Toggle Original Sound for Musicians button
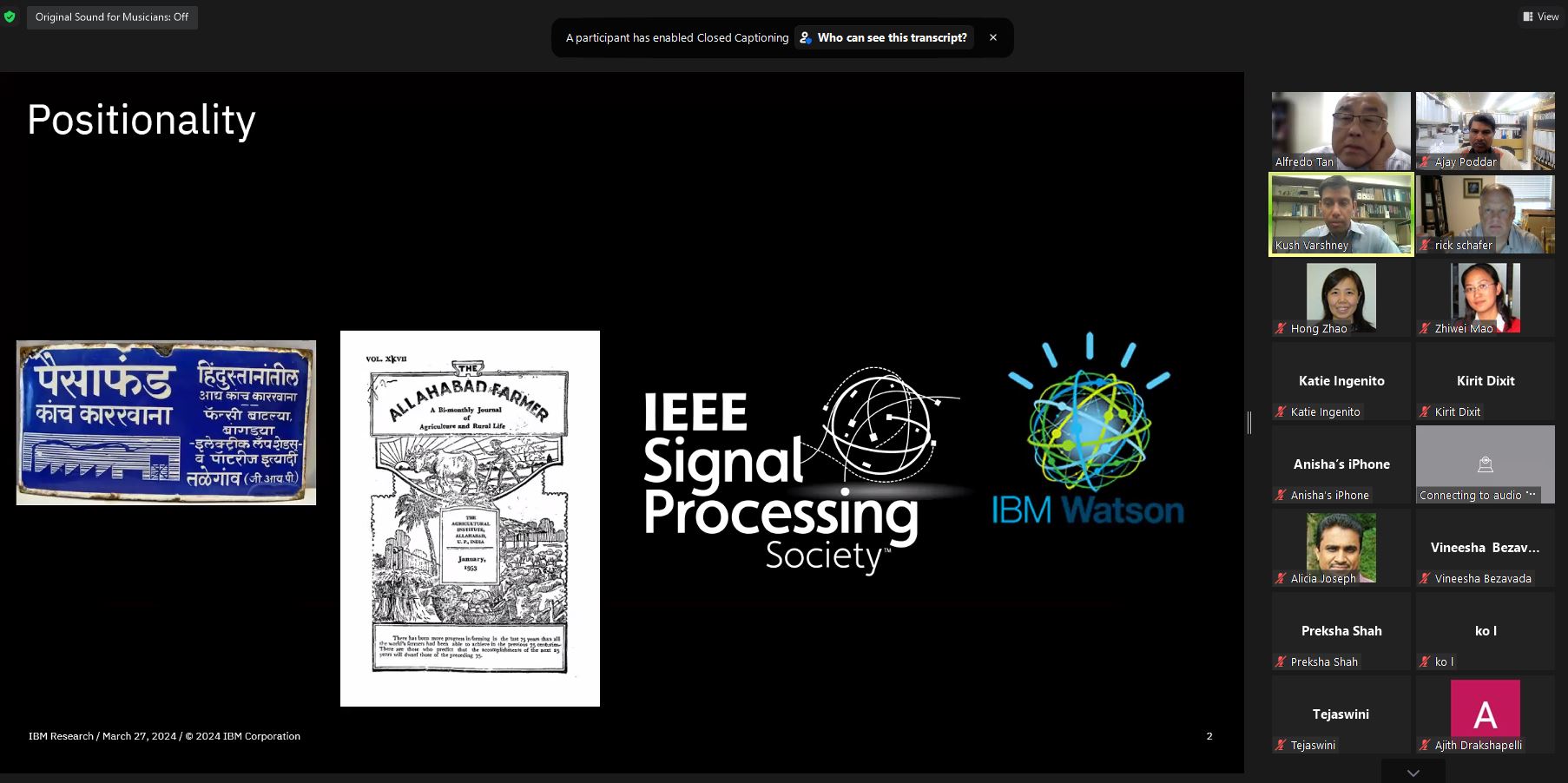 point(112,17)
